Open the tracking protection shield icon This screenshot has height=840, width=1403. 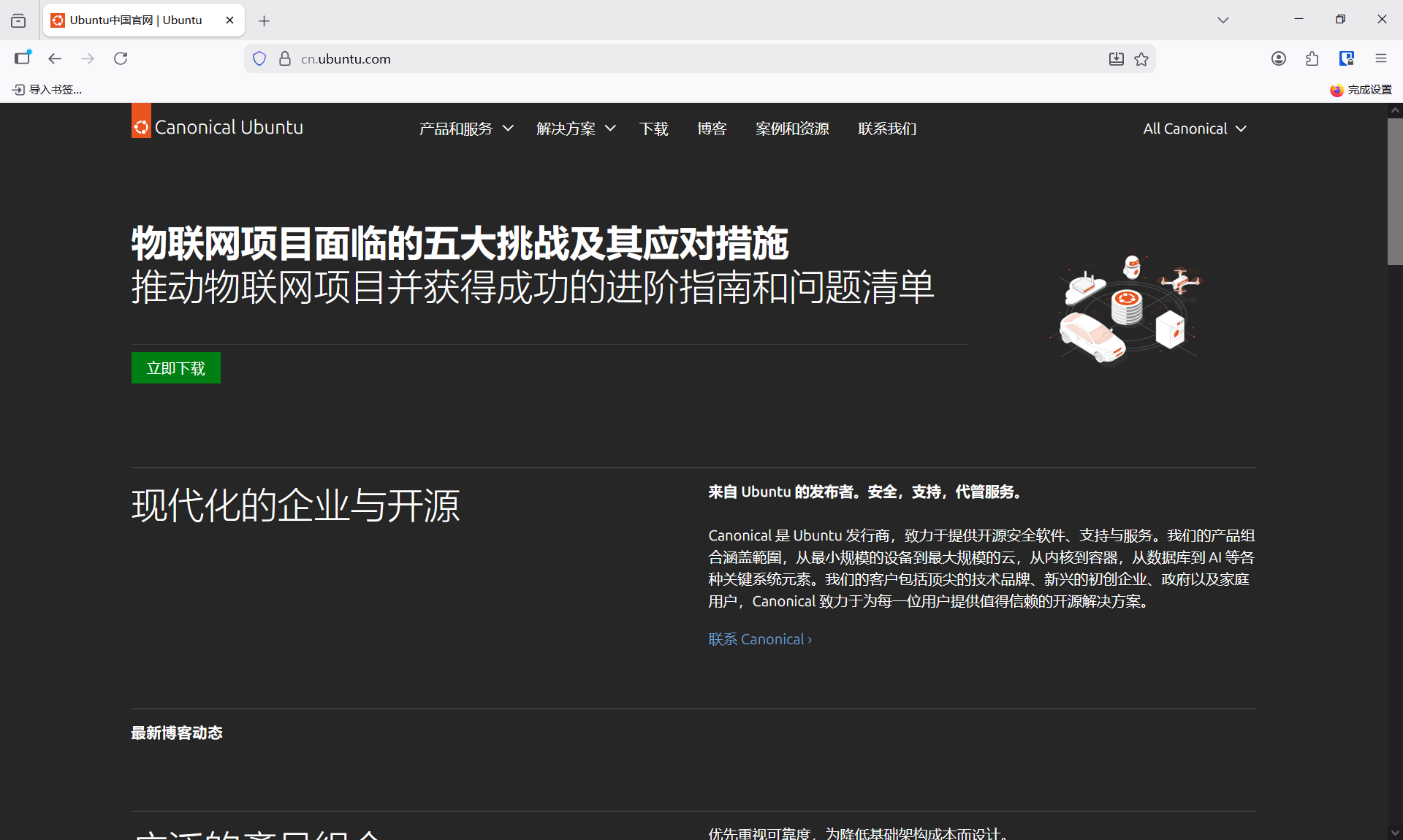[259, 58]
